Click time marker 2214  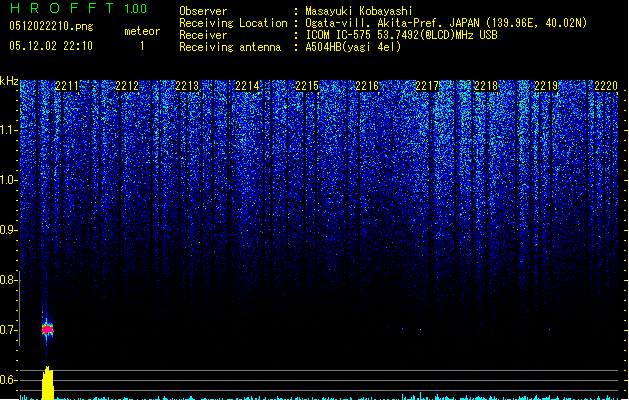pyautogui.click(x=247, y=86)
